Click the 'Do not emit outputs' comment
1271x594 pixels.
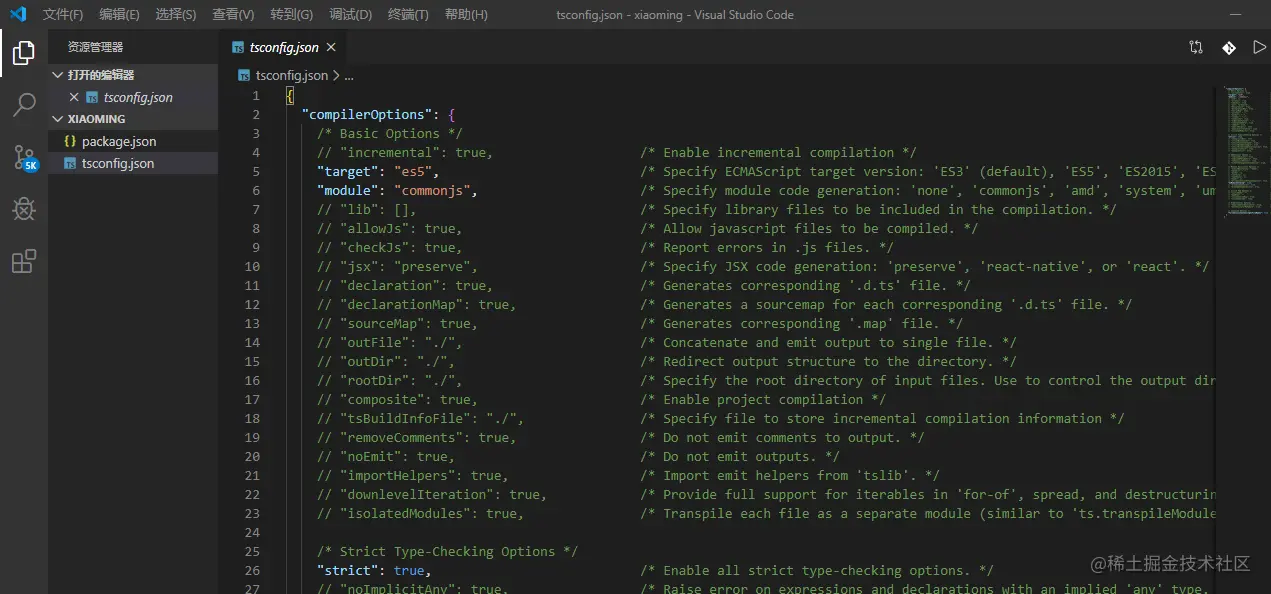click(740, 456)
